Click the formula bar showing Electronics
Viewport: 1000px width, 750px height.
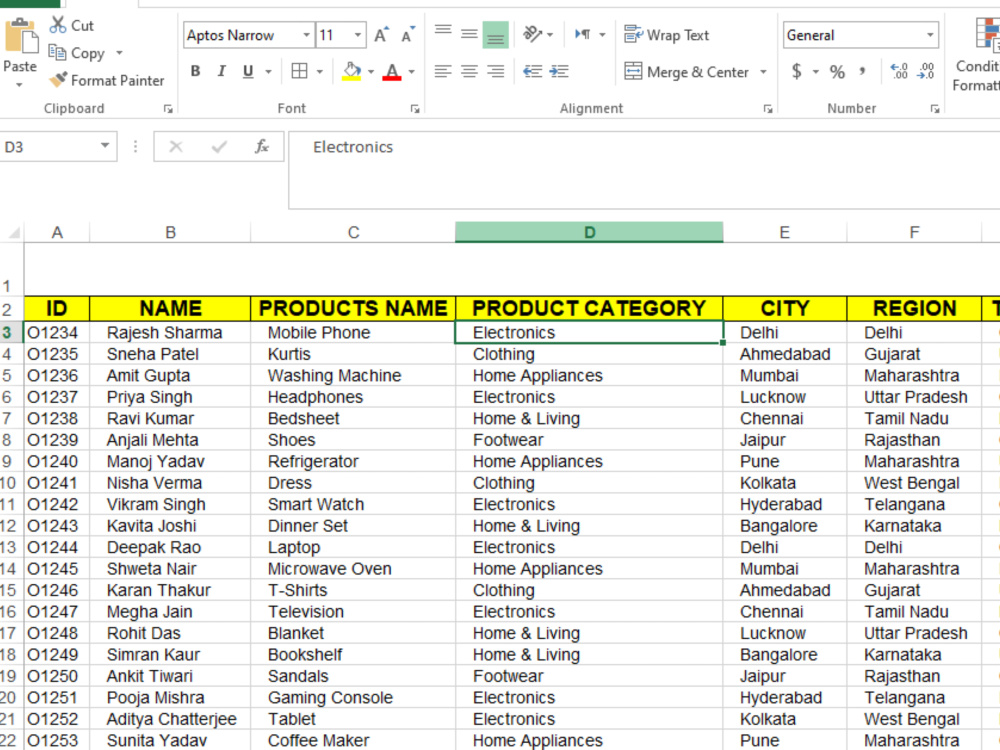tap(644, 170)
